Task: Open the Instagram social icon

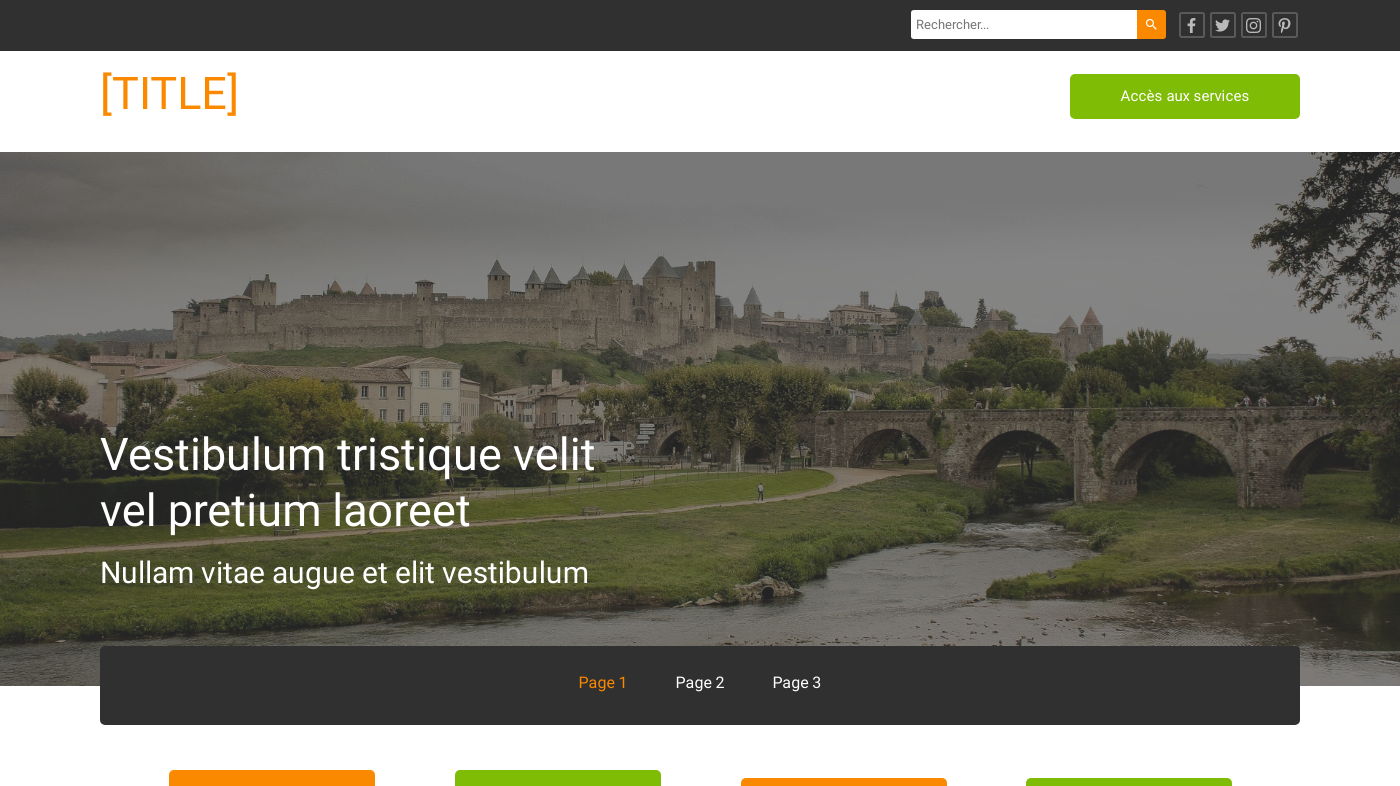Action: pos(1253,24)
